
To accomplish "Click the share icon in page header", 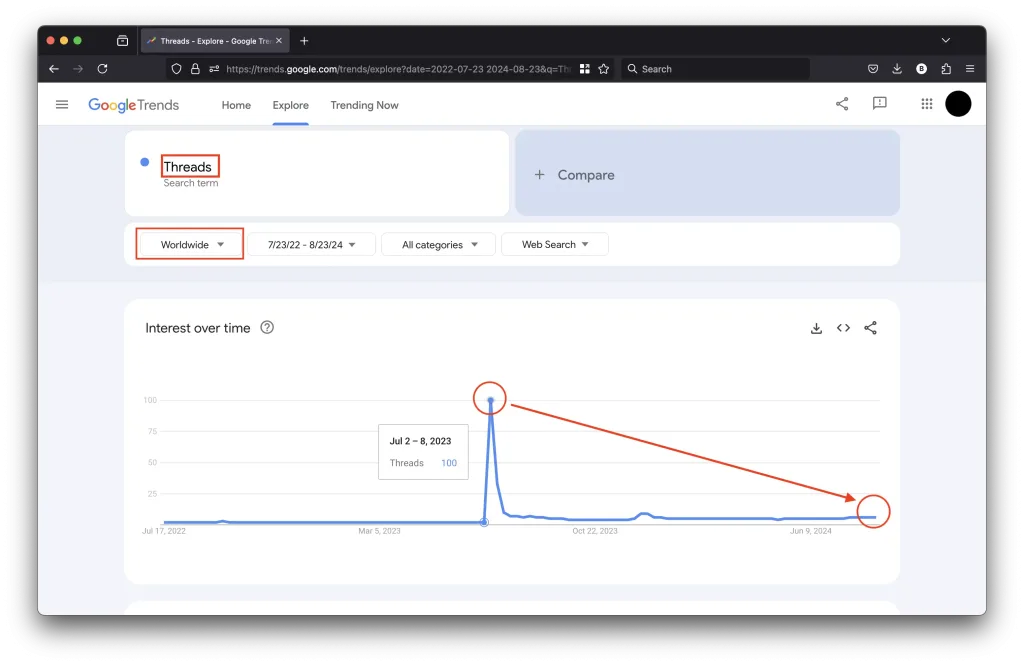I will pyautogui.click(x=842, y=104).
